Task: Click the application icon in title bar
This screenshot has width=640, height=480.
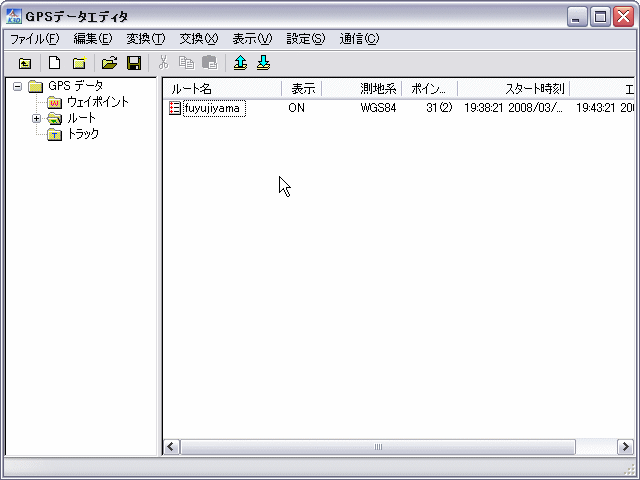Action: tap(14, 16)
